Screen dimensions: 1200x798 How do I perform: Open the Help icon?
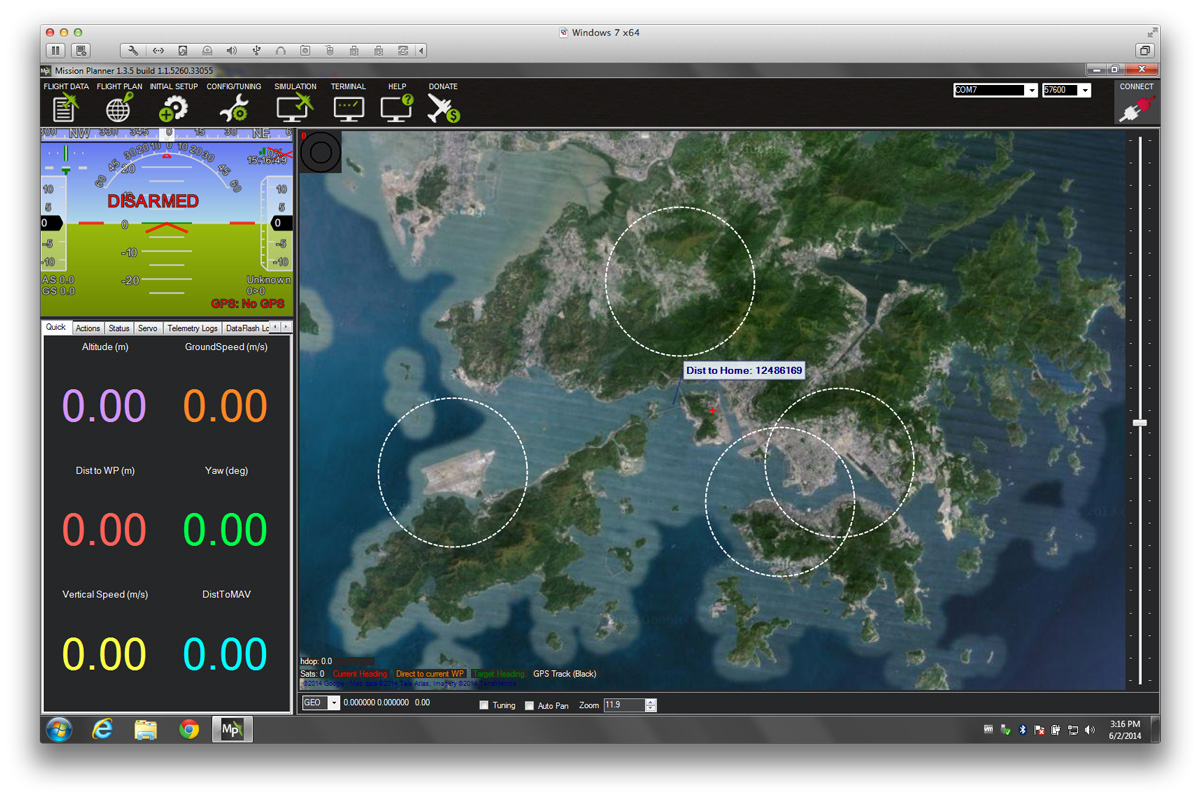(397, 107)
